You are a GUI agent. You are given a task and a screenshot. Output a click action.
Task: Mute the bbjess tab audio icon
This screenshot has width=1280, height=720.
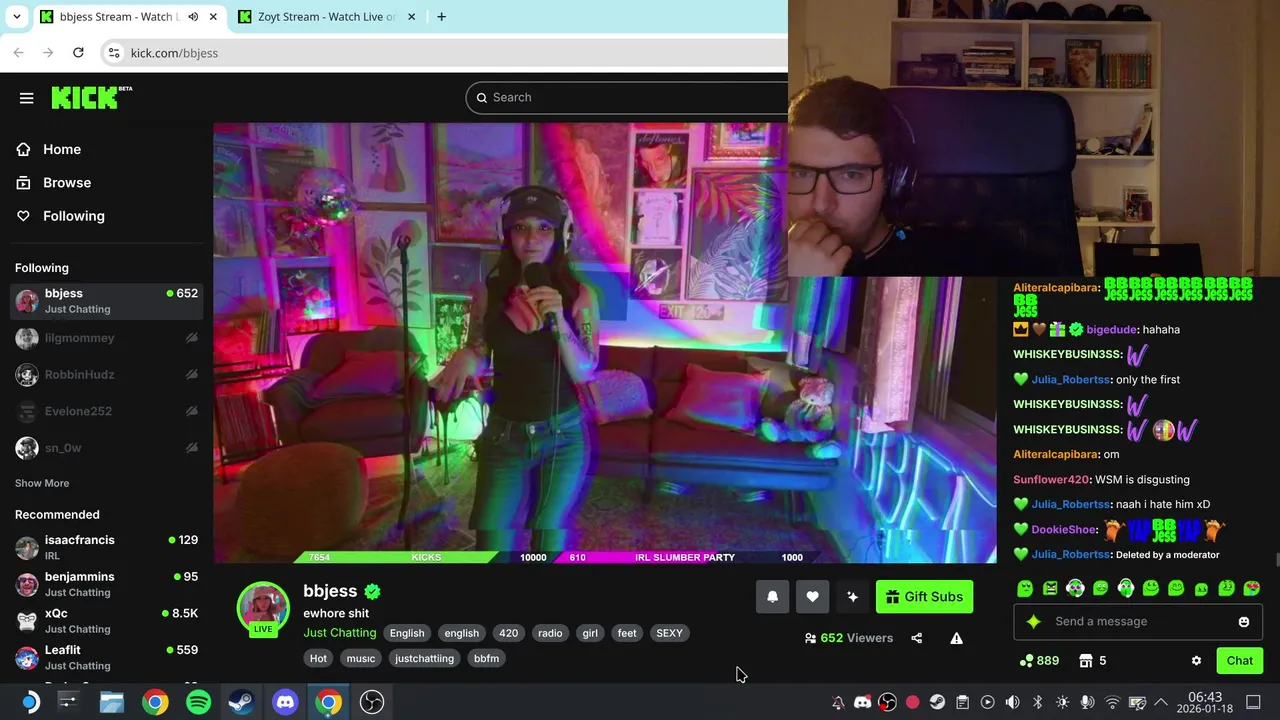pyautogui.click(x=192, y=17)
